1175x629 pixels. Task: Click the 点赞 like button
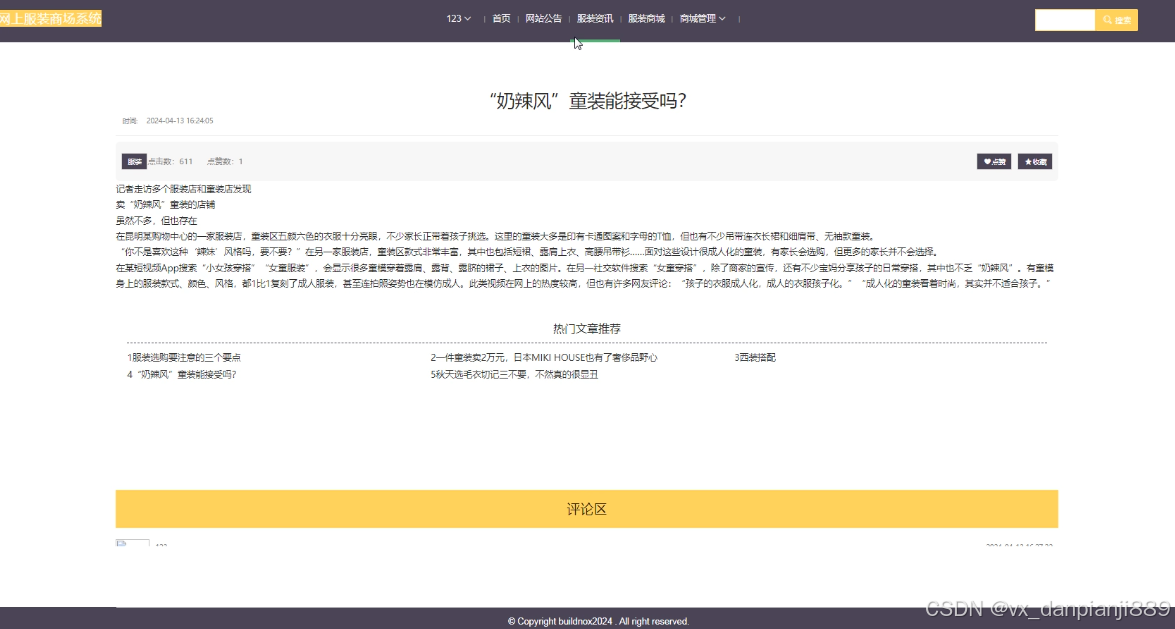994,161
